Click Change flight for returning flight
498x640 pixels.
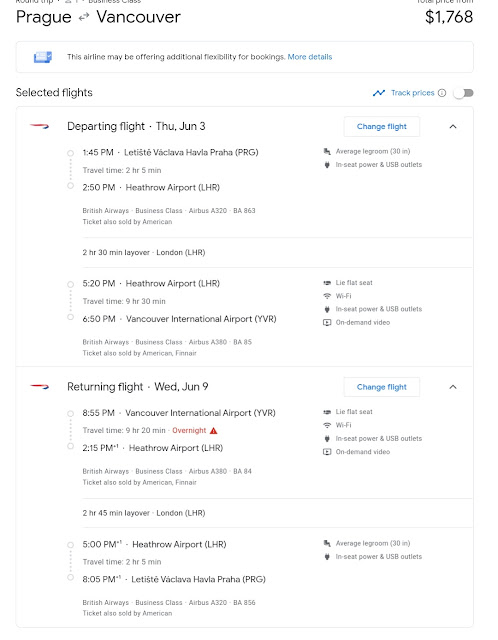pyautogui.click(x=382, y=387)
